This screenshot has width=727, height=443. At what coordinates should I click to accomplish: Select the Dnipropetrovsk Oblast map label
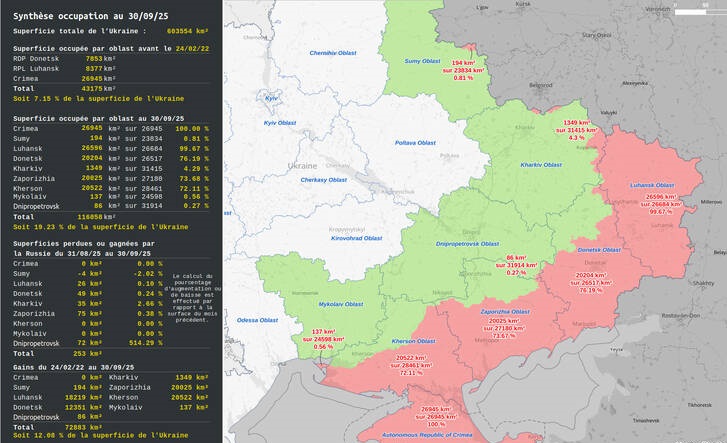pos(465,243)
